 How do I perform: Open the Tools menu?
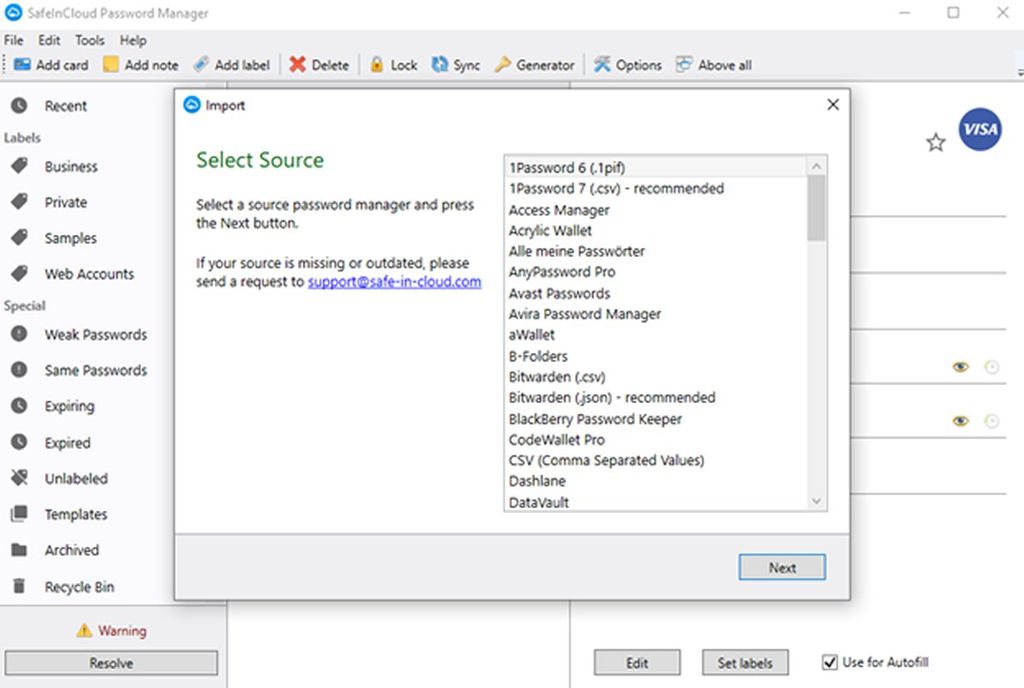[89, 40]
